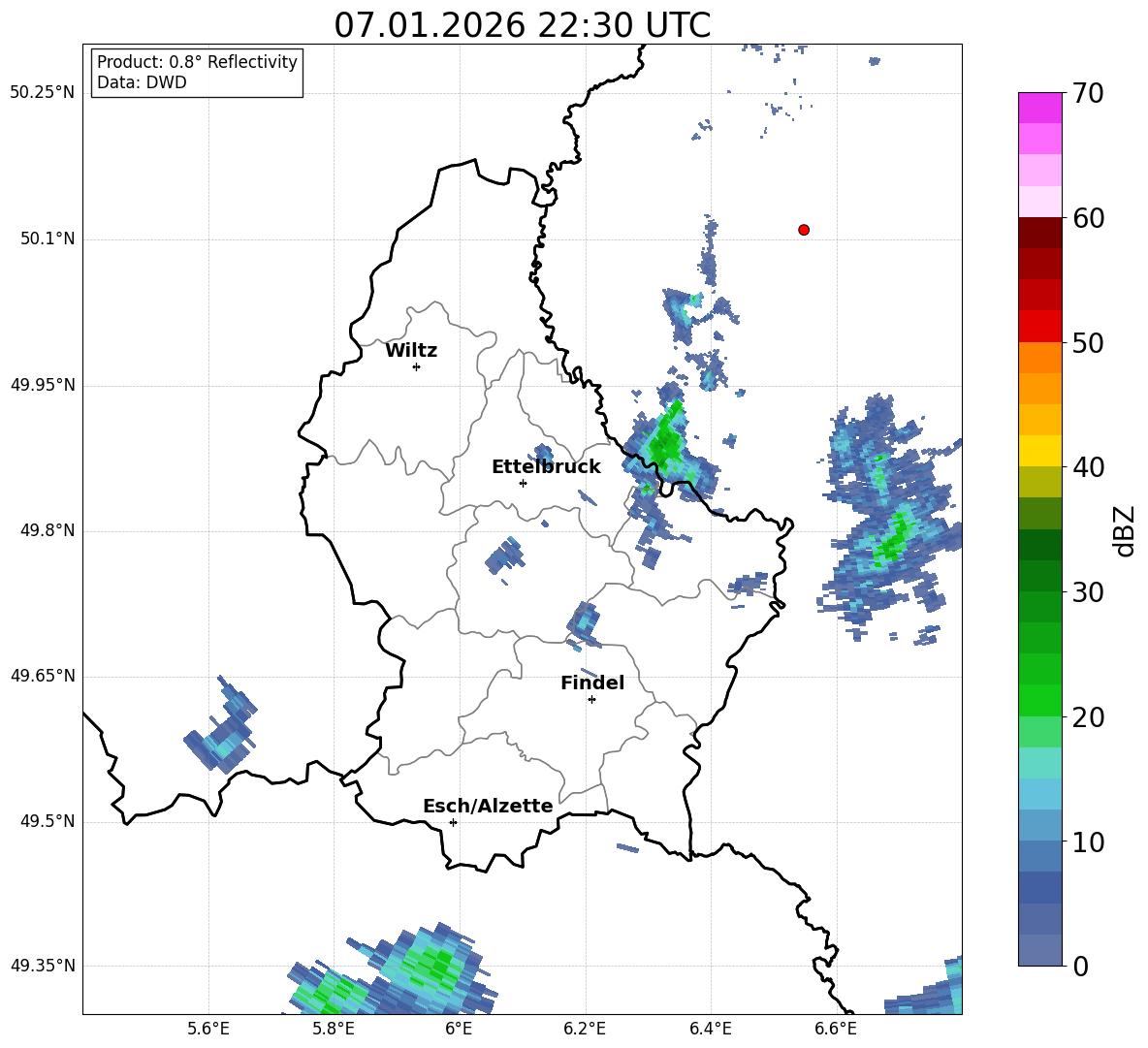Click the dBZ colorbar axis label
The height and width of the screenshot is (1048, 1148).
(x=1126, y=530)
